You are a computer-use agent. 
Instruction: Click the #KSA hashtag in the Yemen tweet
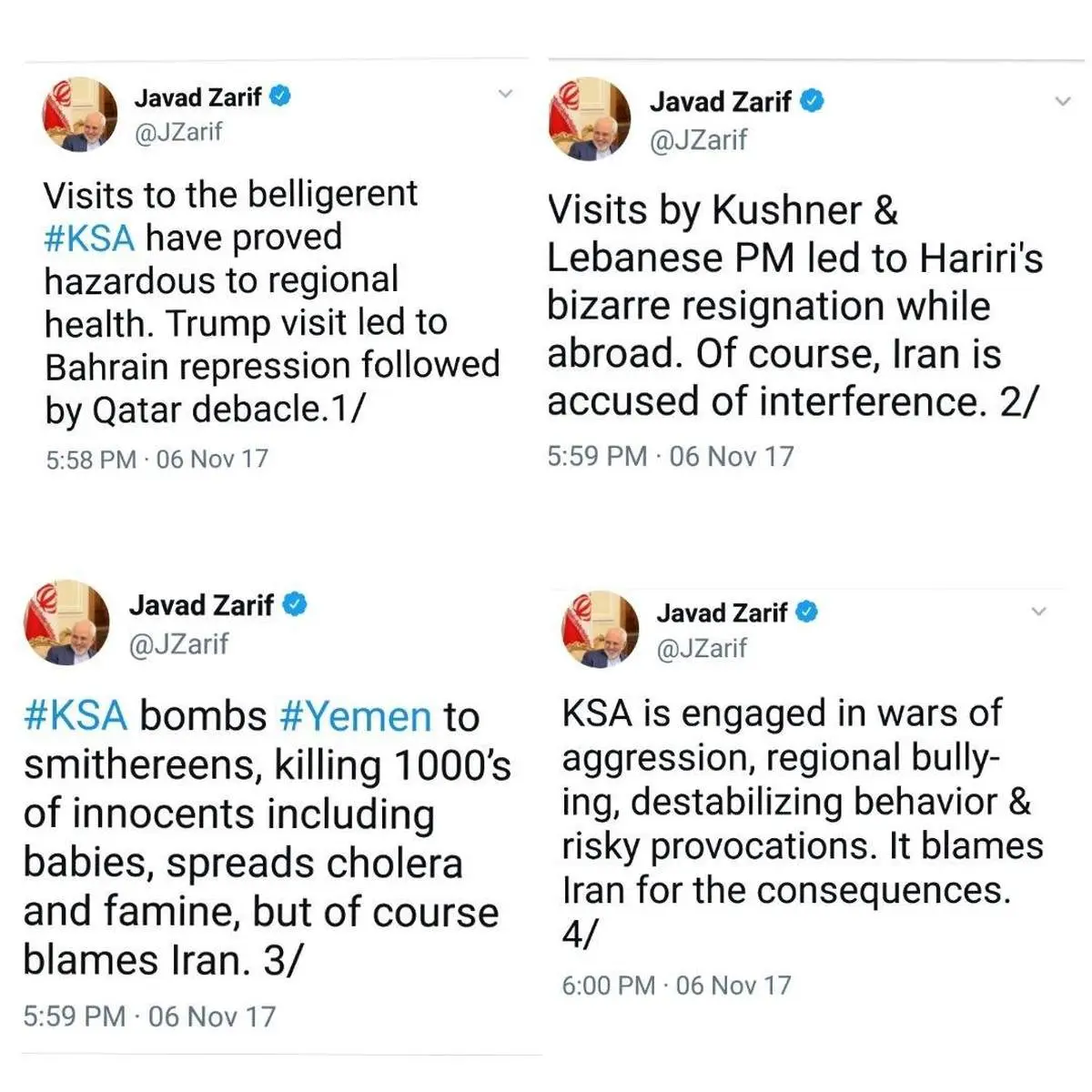pos(76,716)
